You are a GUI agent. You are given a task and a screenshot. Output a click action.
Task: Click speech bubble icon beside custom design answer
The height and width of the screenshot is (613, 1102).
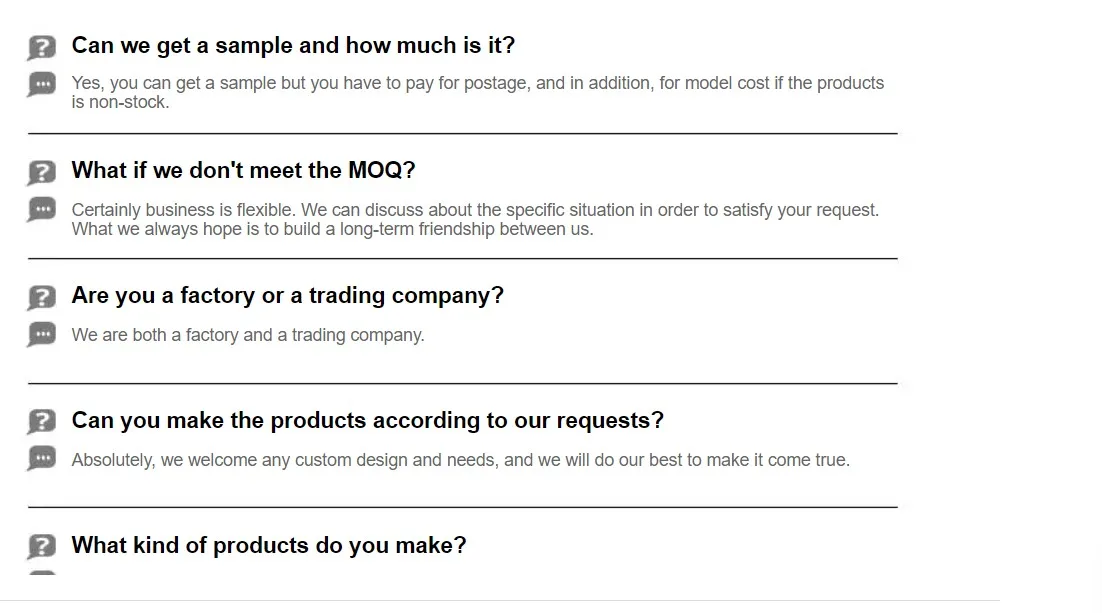(41, 459)
